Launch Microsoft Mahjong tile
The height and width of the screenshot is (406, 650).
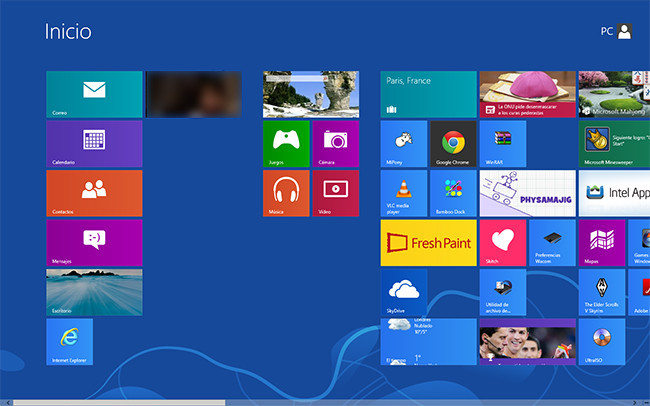pyautogui.click(x=614, y=94)
